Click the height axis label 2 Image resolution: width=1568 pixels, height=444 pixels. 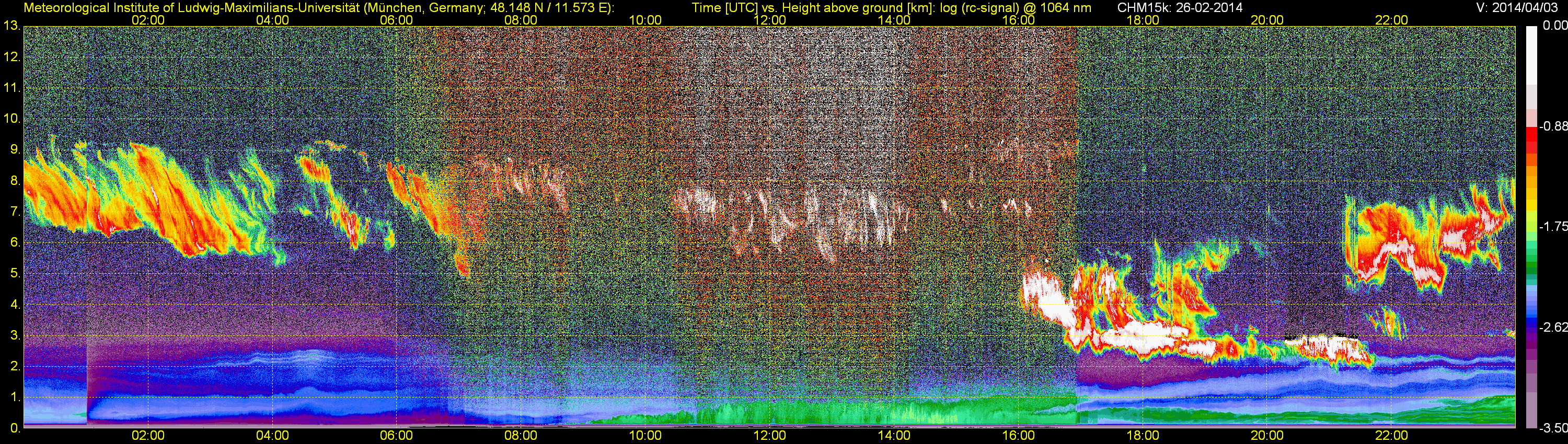click(15, 366)
